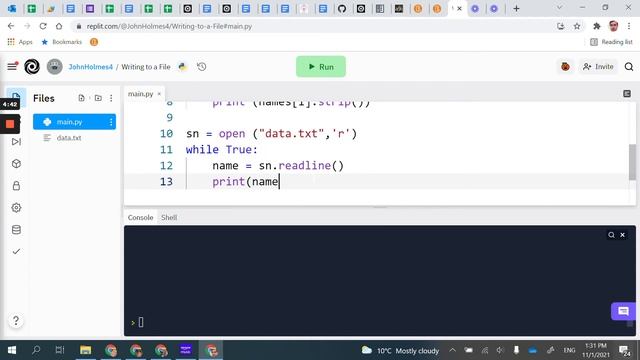Open the search magnifier in Replit header
640x360 pixels.
pos(629,67)
